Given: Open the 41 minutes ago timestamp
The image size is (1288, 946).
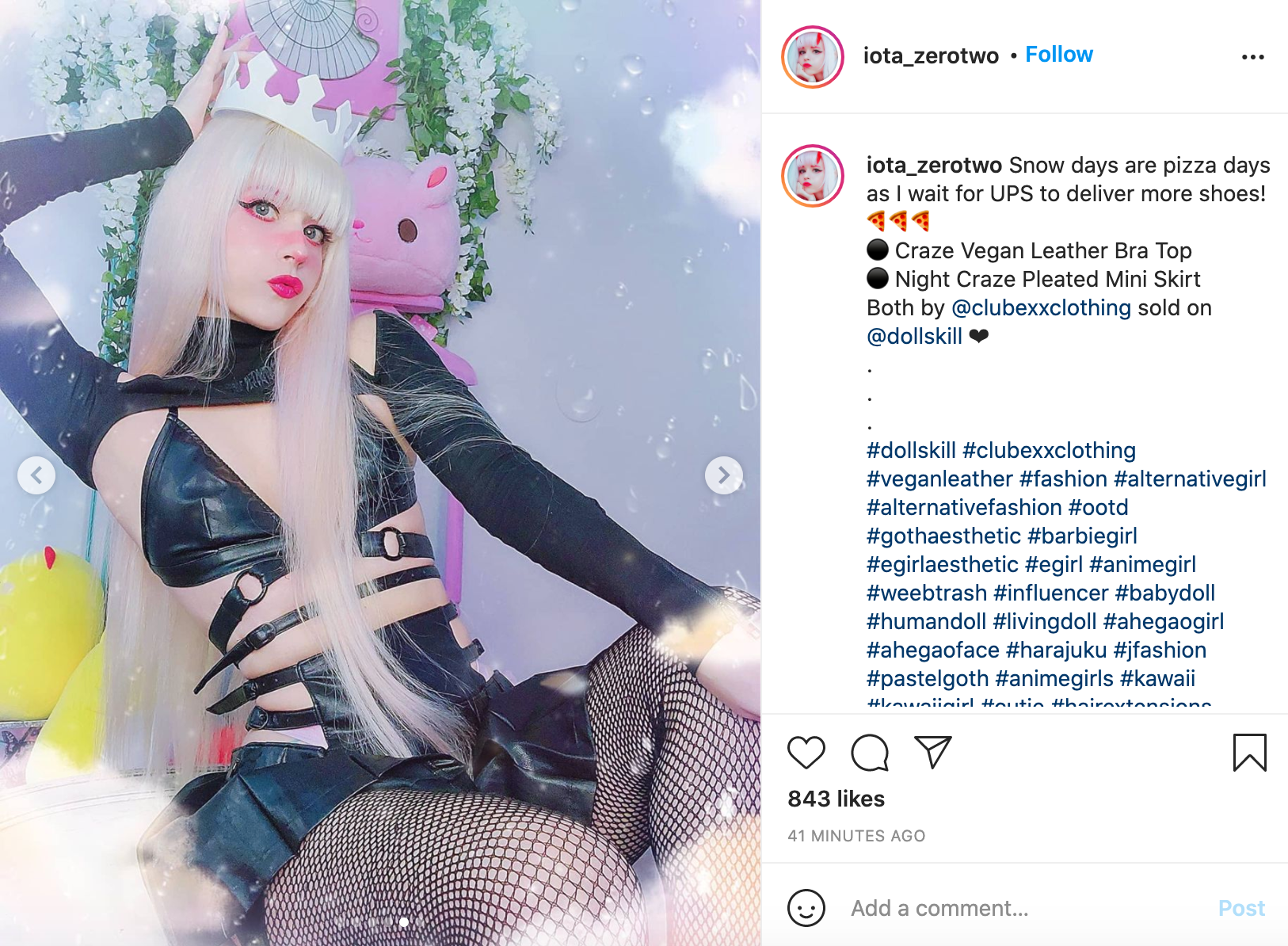Looking at the screenshot, I should coord(856,836).
